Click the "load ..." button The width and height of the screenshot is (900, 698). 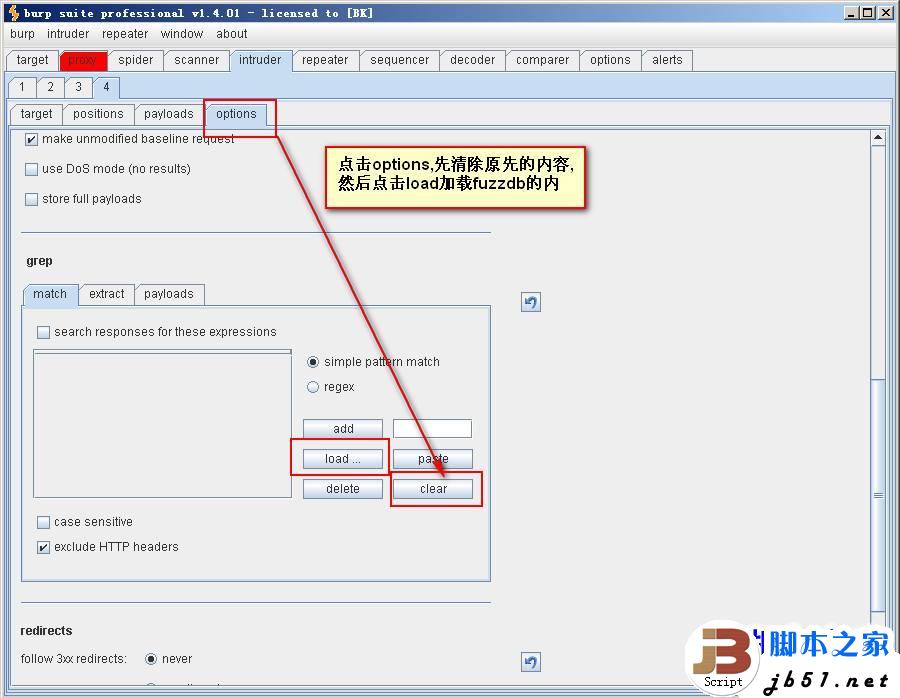[342, 458]
